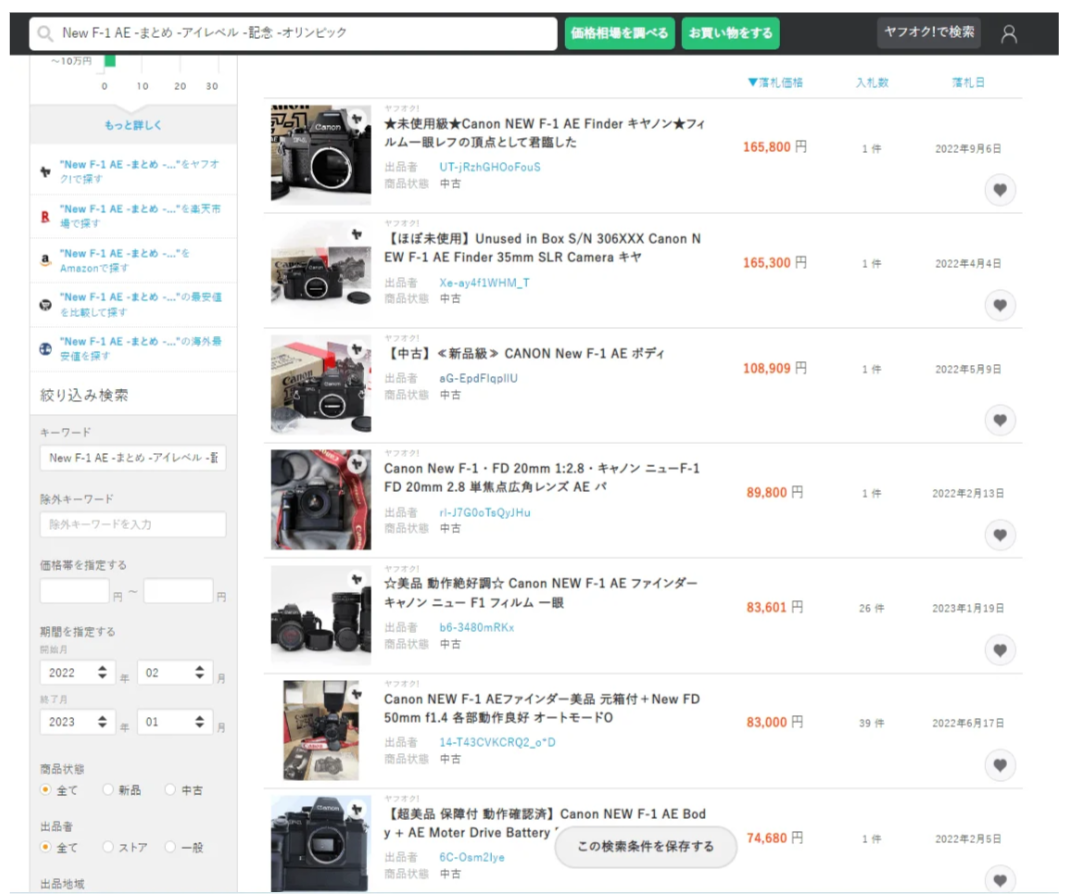This screenshot has height=895, width=1066.
Task: Open the user account icon
Action: [x=1009, y=33]
